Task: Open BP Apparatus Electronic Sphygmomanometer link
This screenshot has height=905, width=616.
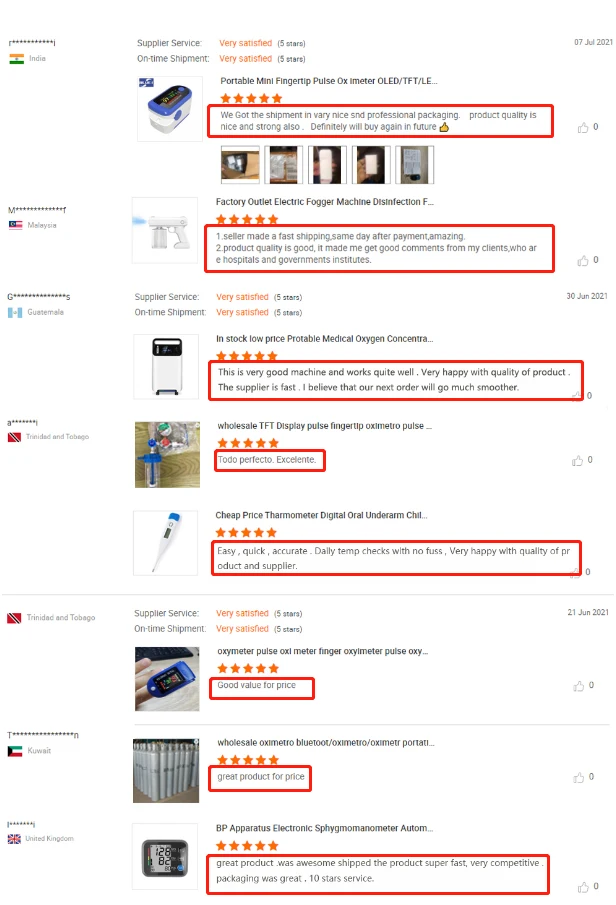Action: tap(324, 828)
